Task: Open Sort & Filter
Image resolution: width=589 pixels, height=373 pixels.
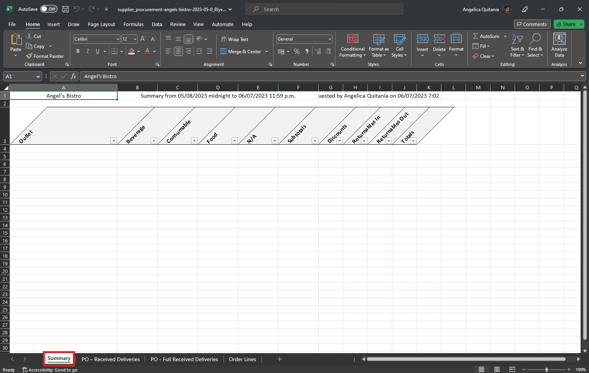Action: (x=517, y=46)
